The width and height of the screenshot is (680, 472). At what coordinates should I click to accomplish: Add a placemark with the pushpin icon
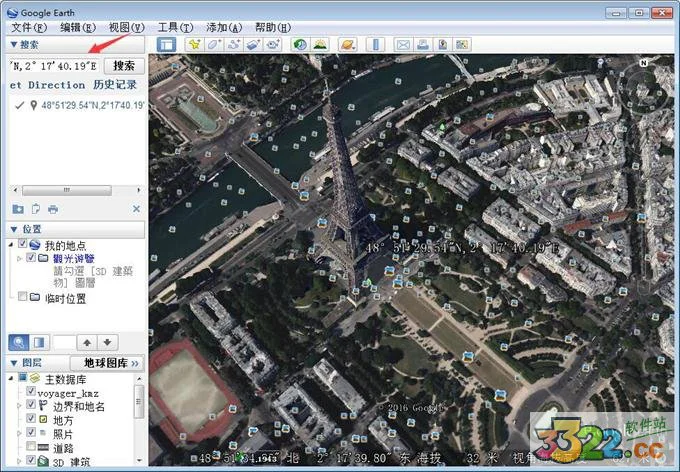pyautogui.click(x=194, y=44)
